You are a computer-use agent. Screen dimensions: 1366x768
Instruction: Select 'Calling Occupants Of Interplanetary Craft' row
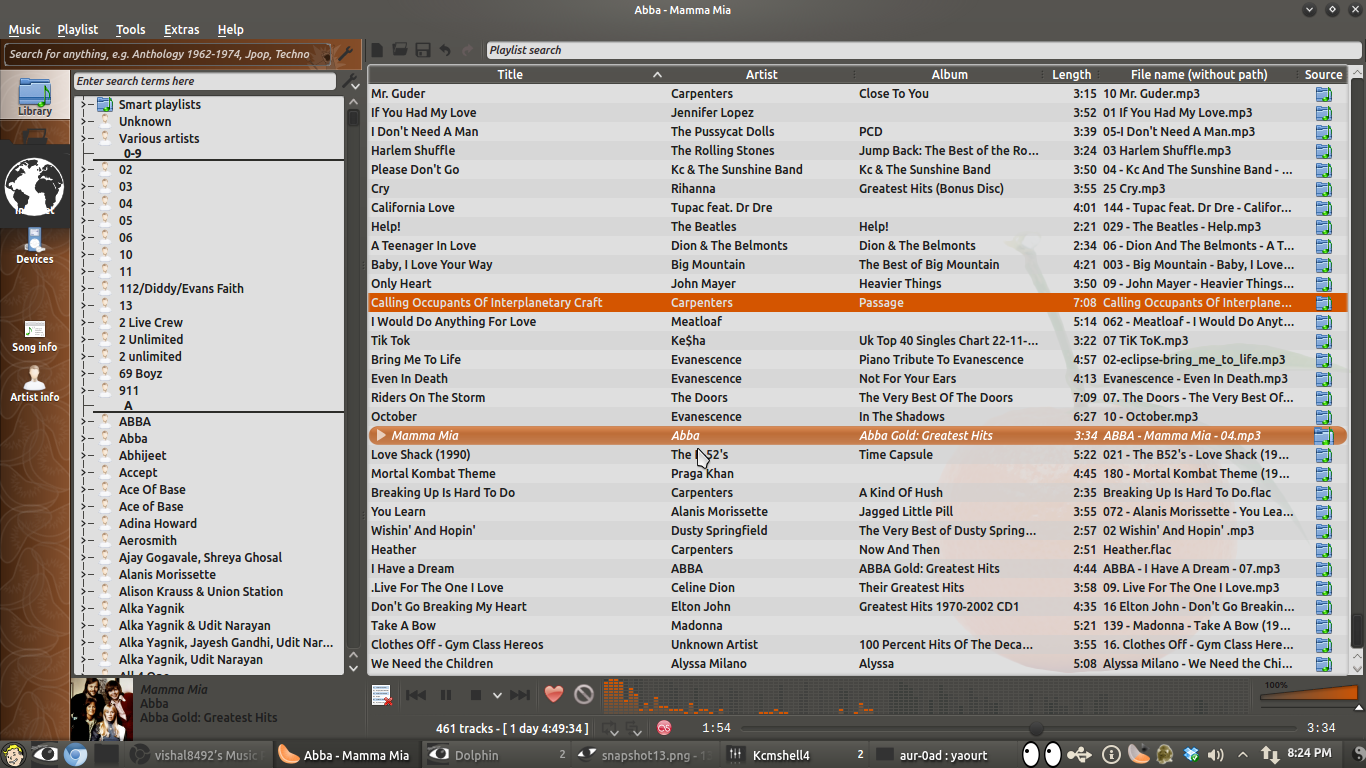[858, 303]
